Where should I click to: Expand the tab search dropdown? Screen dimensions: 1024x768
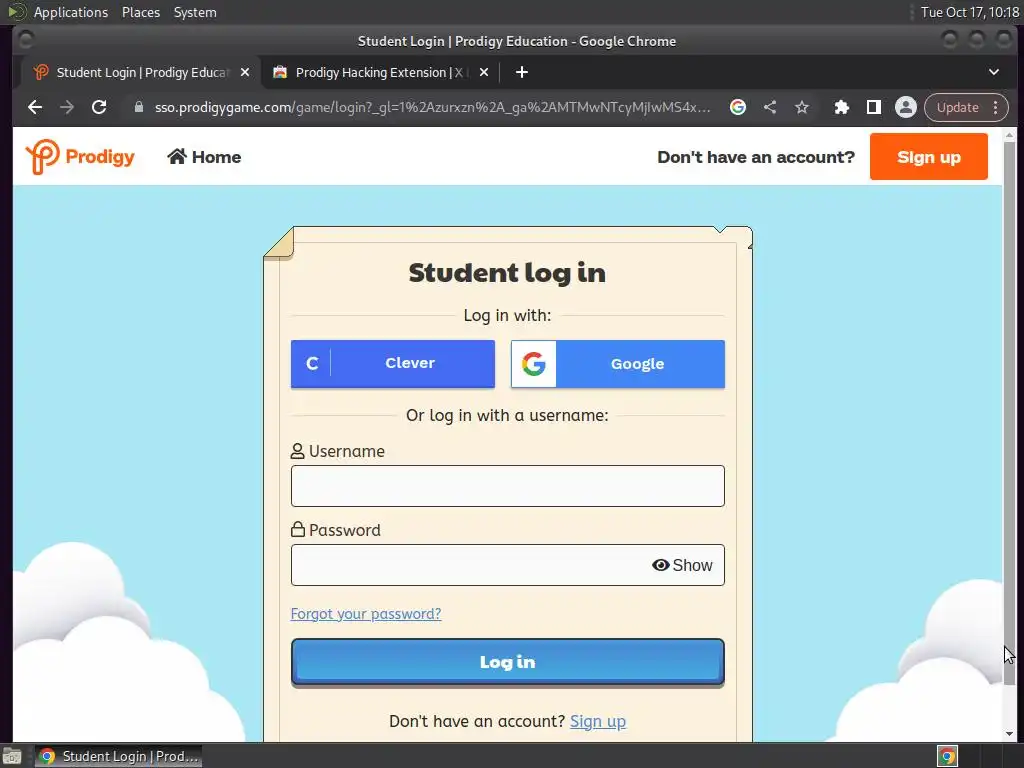point(993,72)
